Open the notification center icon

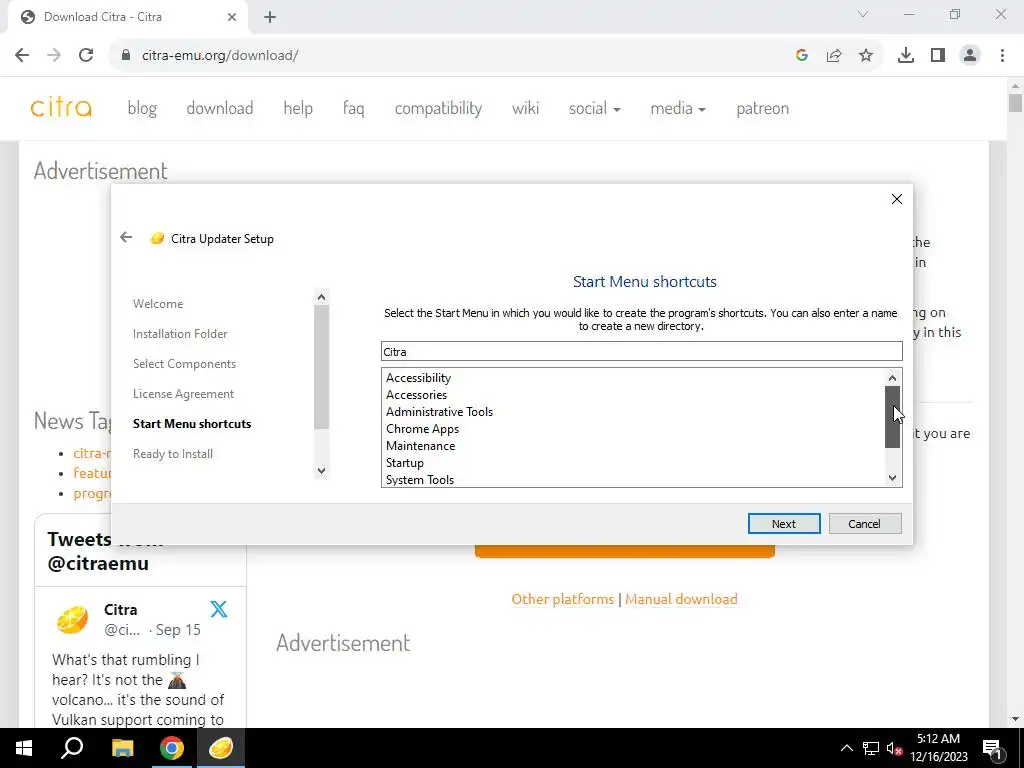(993, 749)
